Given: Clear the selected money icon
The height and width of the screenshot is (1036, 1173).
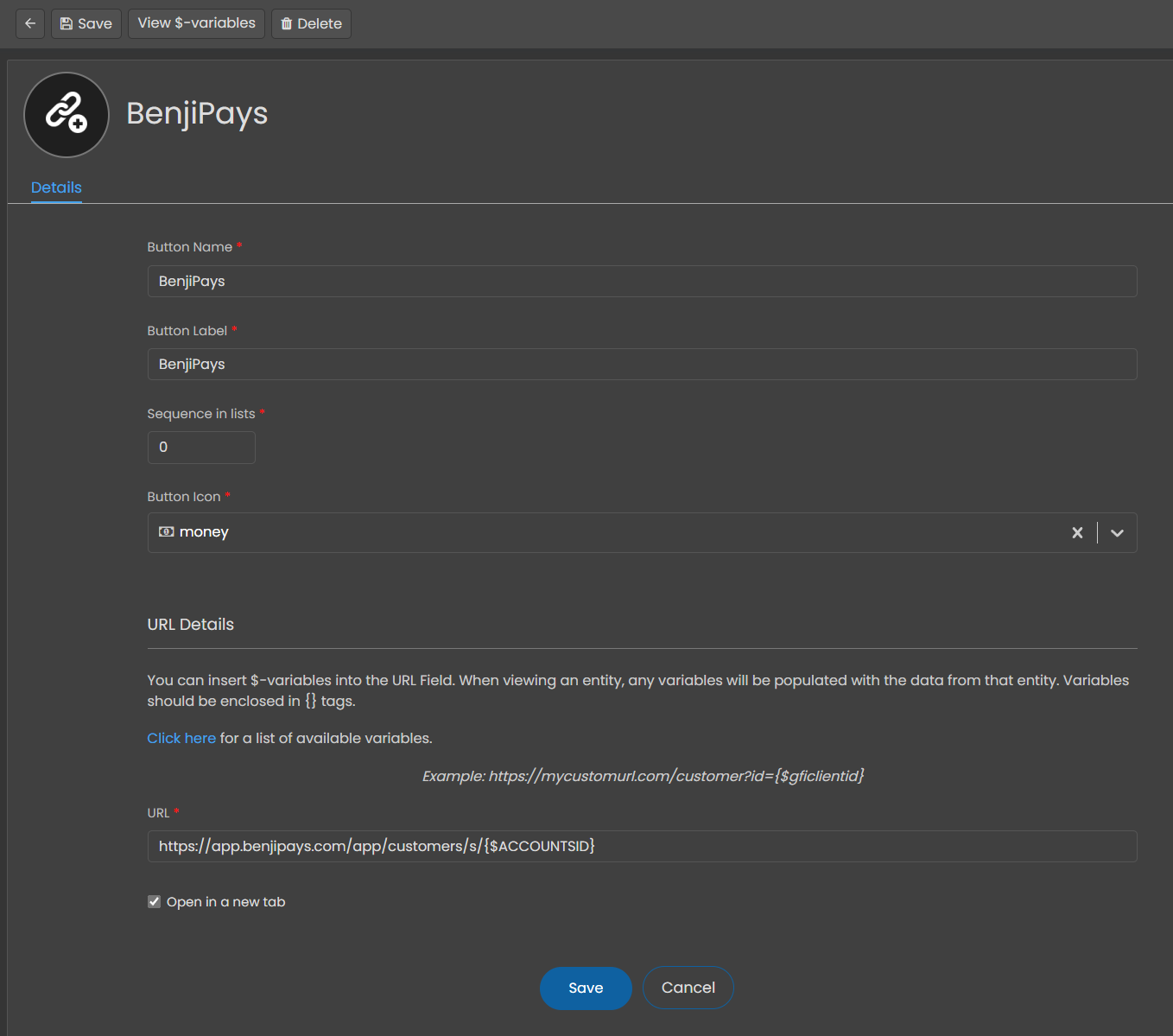Looking at the screenshot, I should click(x=1077, y=532).
